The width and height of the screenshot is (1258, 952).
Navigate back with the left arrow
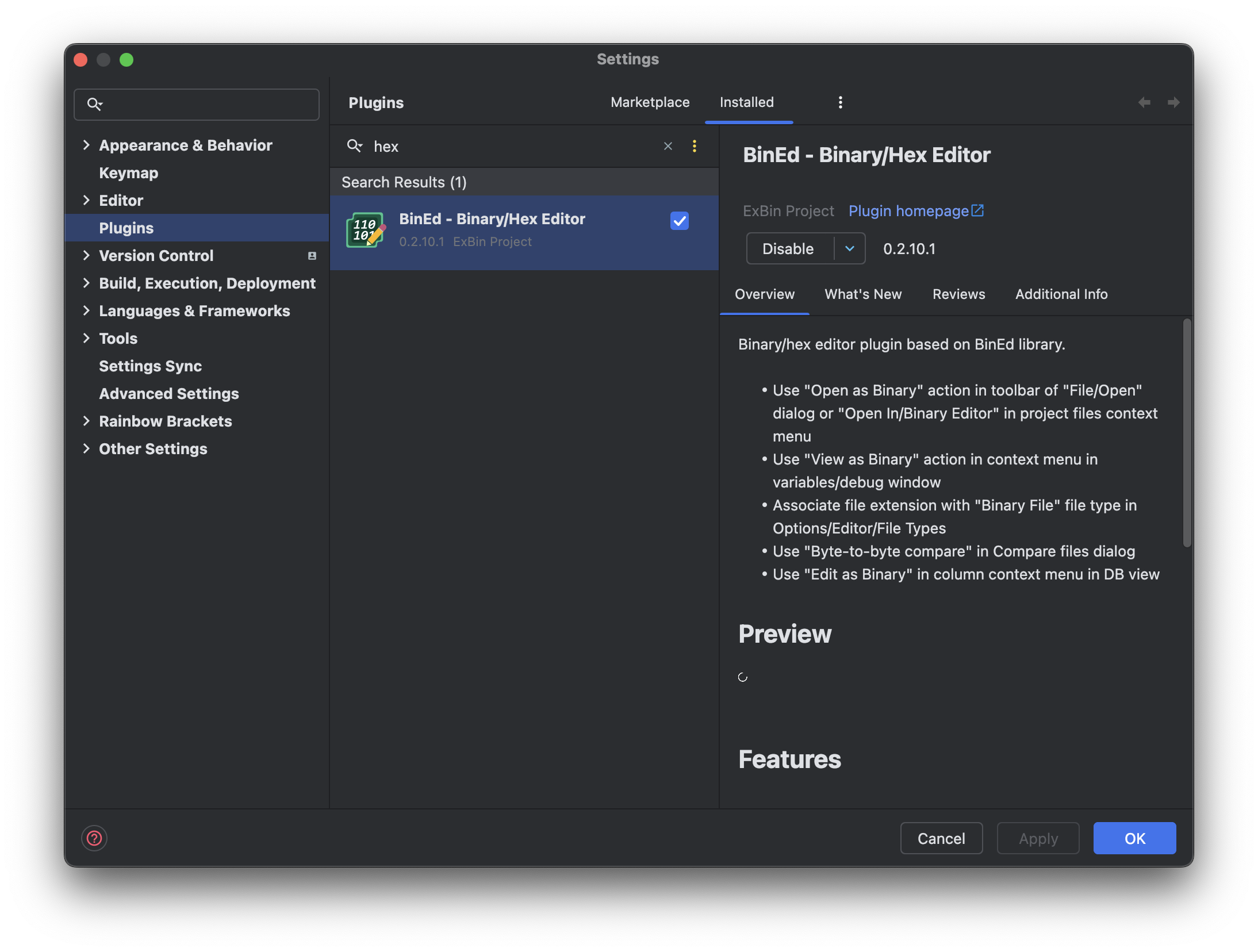point(1144,102)
